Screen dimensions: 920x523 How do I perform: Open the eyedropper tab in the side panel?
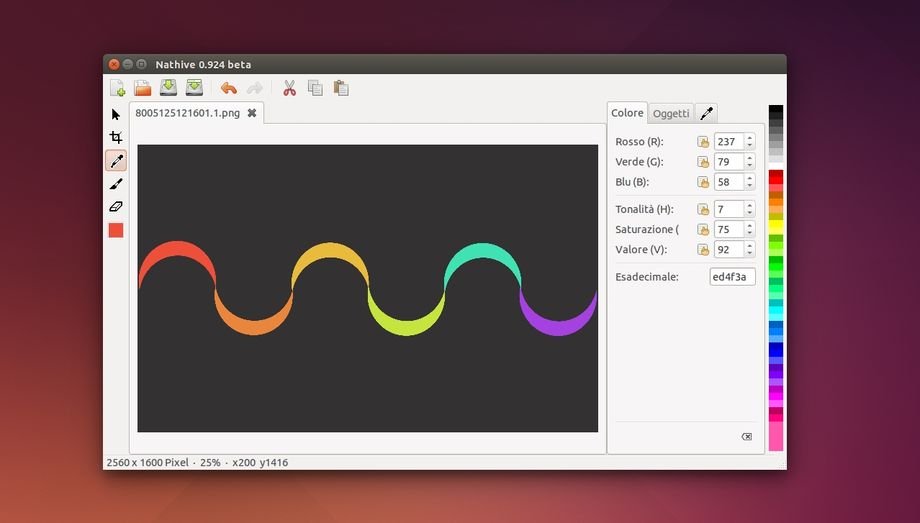point(706,113)
